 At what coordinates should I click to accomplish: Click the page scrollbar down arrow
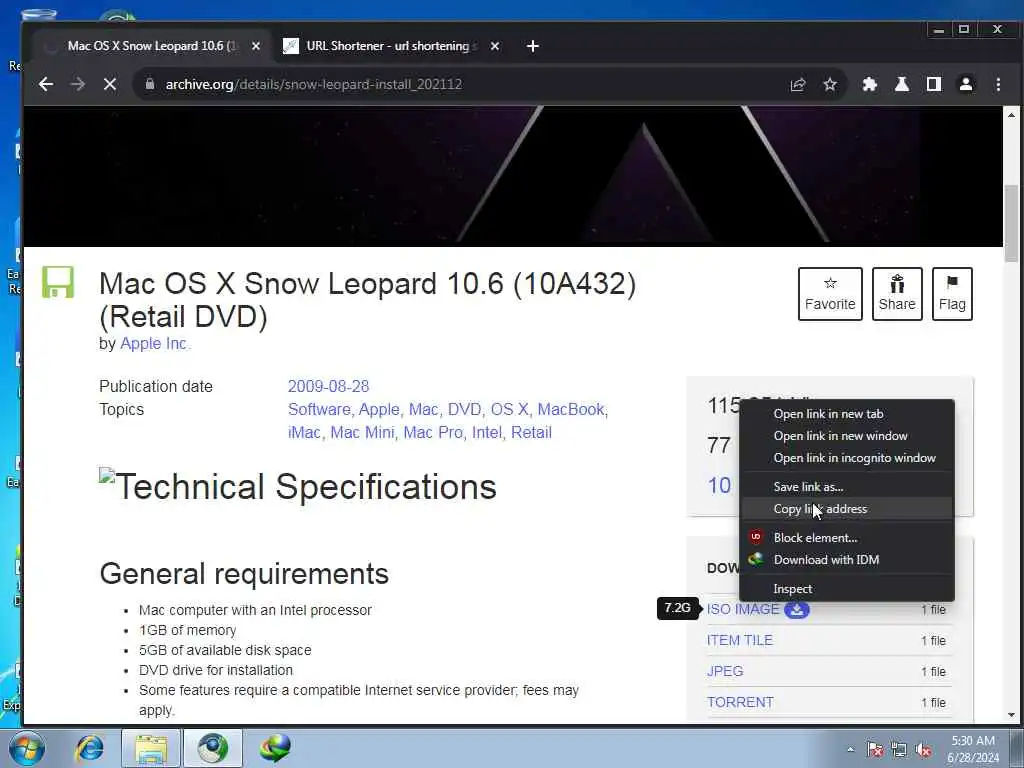tap(1012, 715)
